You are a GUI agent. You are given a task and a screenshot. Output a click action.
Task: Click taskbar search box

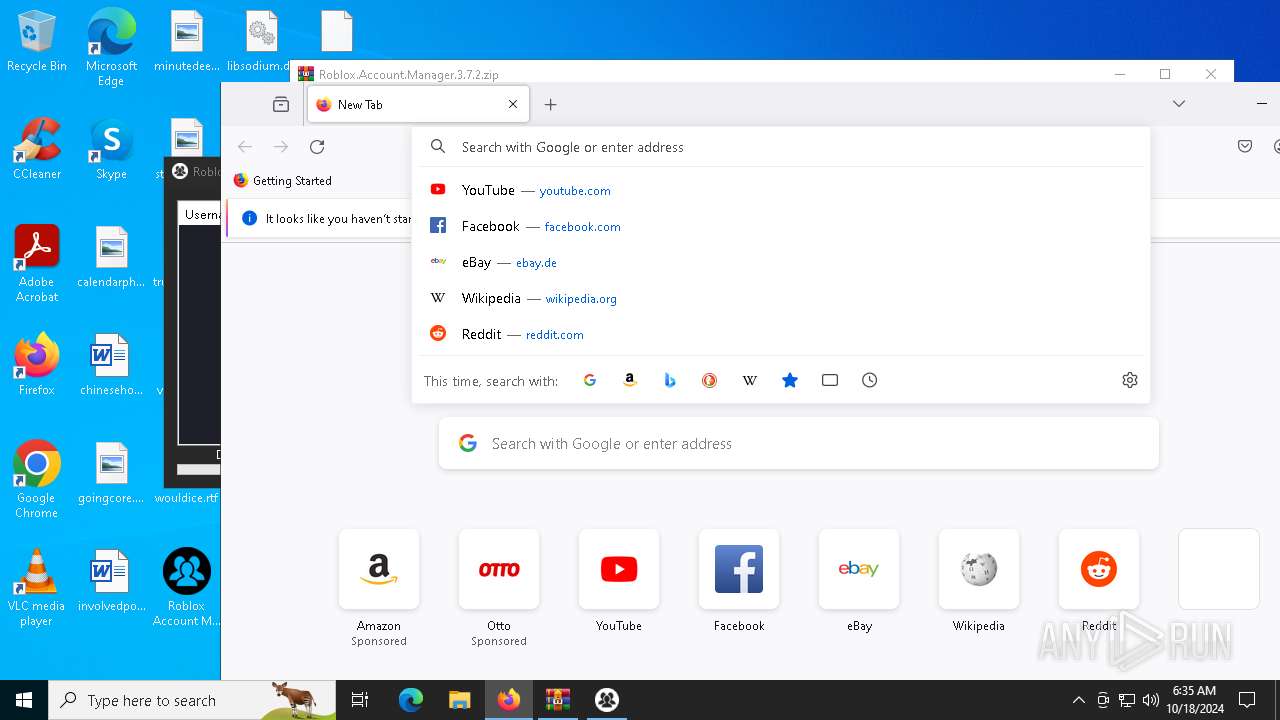tap(192, 700)
